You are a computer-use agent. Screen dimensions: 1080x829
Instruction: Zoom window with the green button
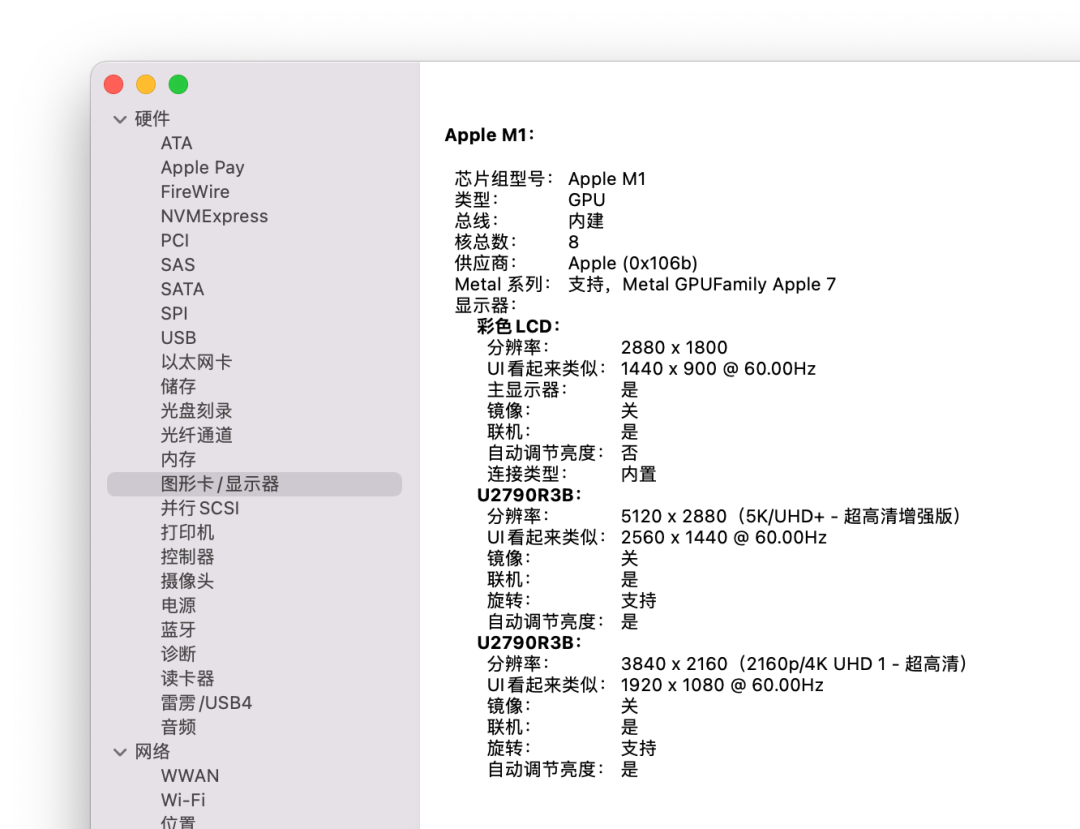(x=178, y=85)
